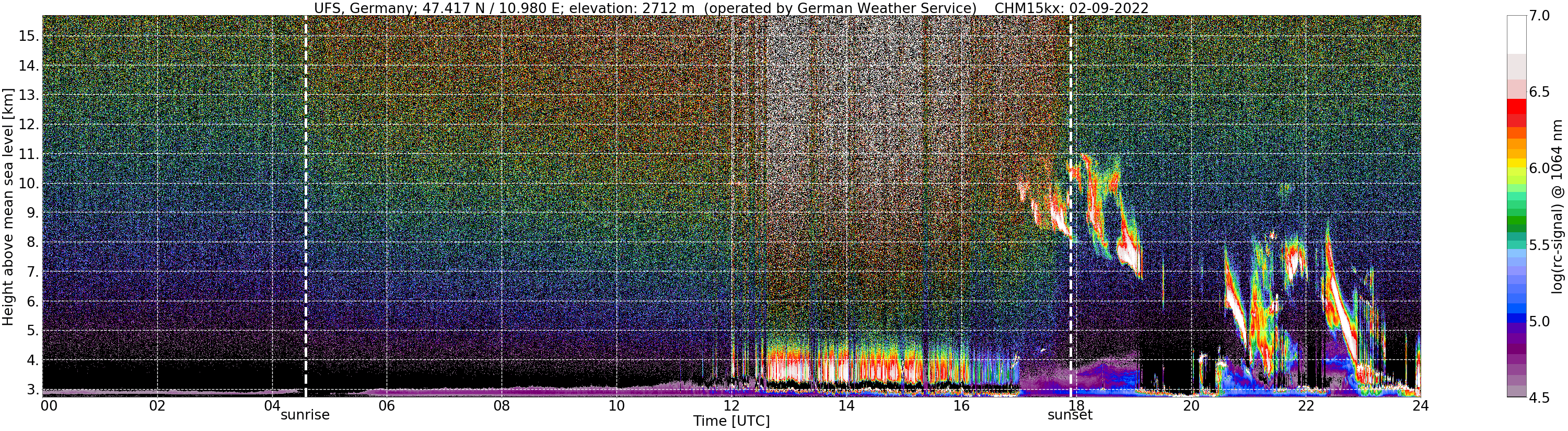Click the time tick label '18'
Image resolution: width=1568 pixels, height=431 pixels.
point(1076,406)
